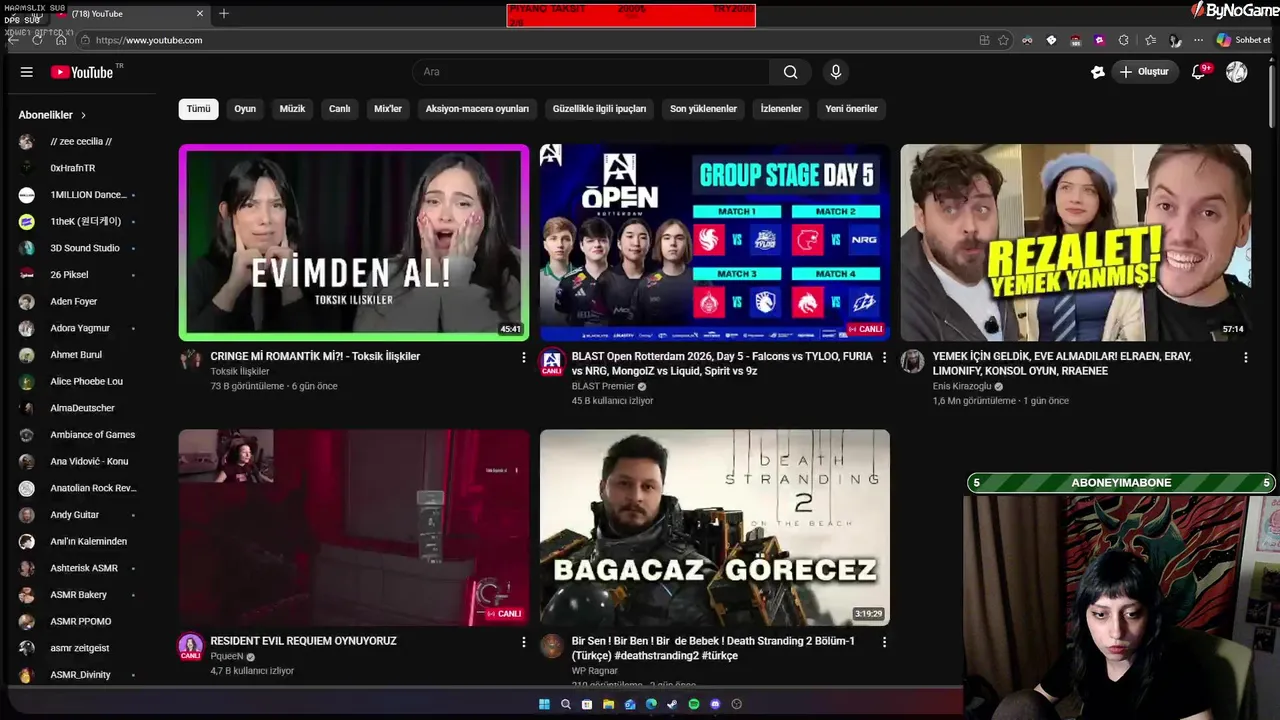Open Spotify from the taskbar

[x=694, y=704]
